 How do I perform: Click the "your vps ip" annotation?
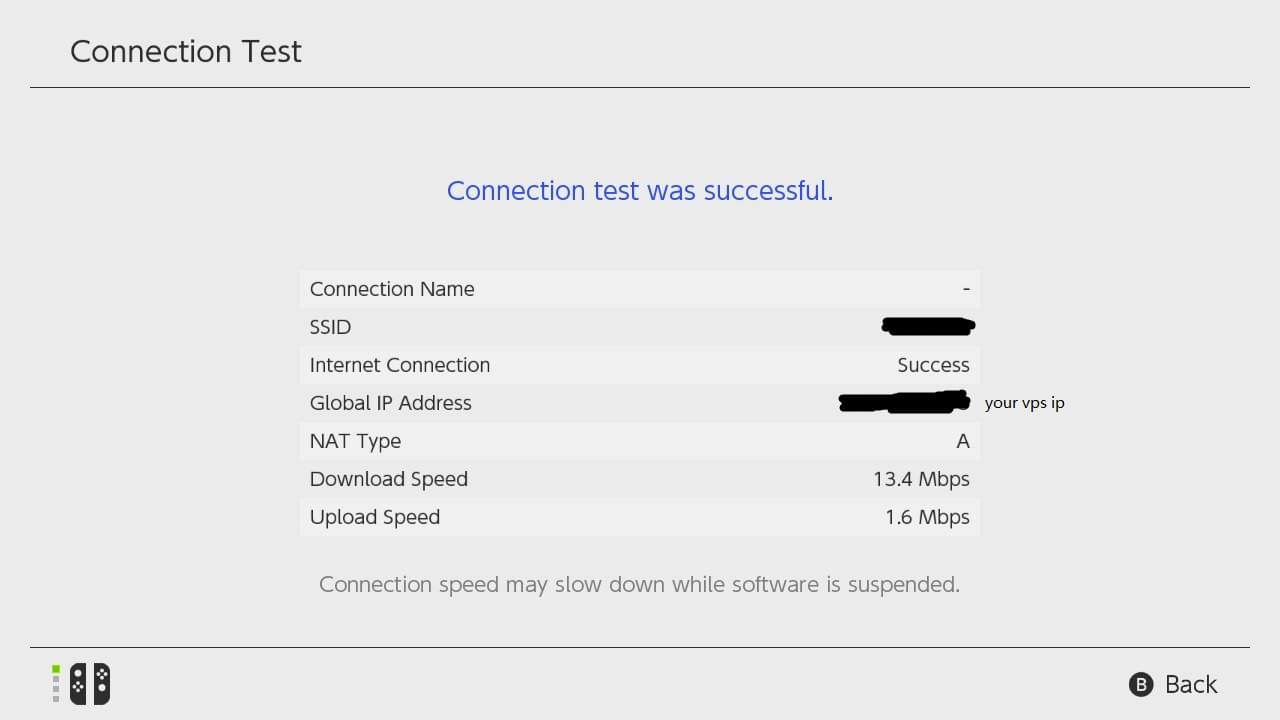coord(1024,403)
